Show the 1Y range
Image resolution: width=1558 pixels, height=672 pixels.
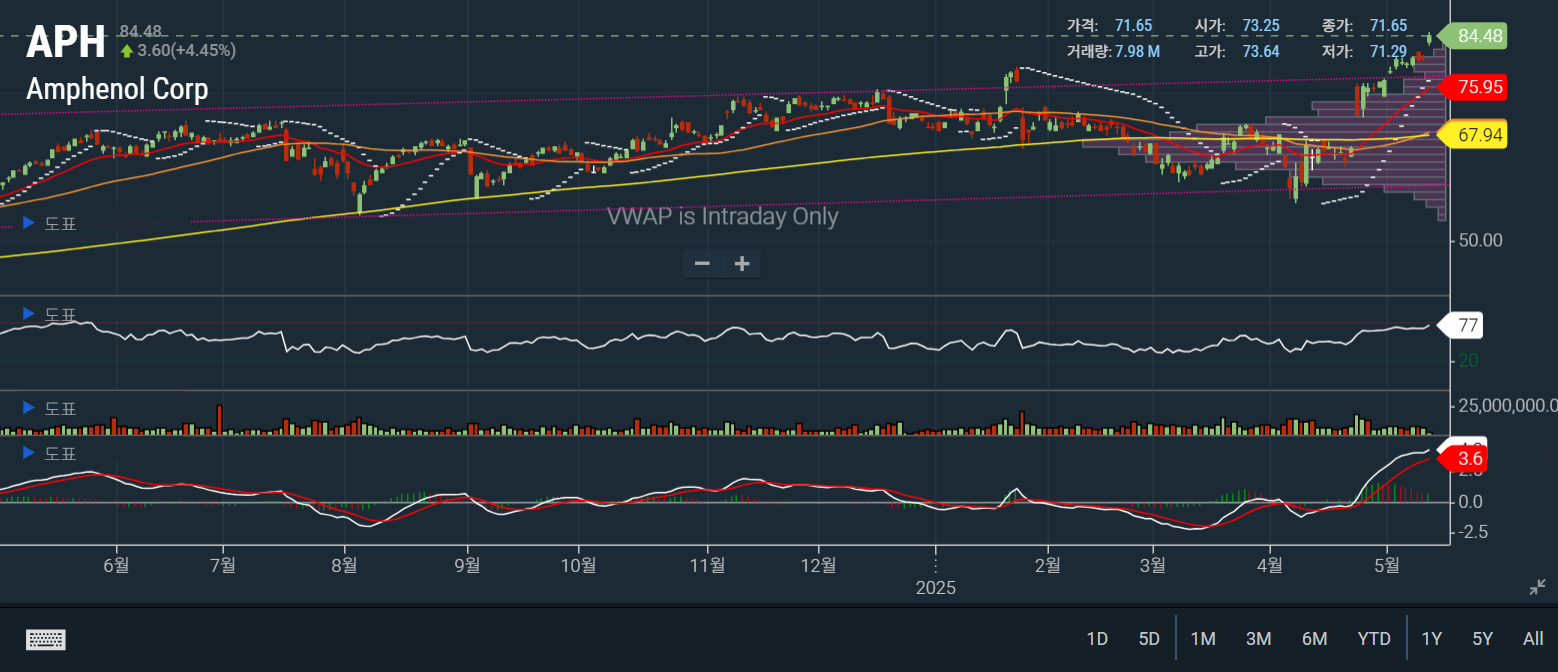[x=1432, y=639]
